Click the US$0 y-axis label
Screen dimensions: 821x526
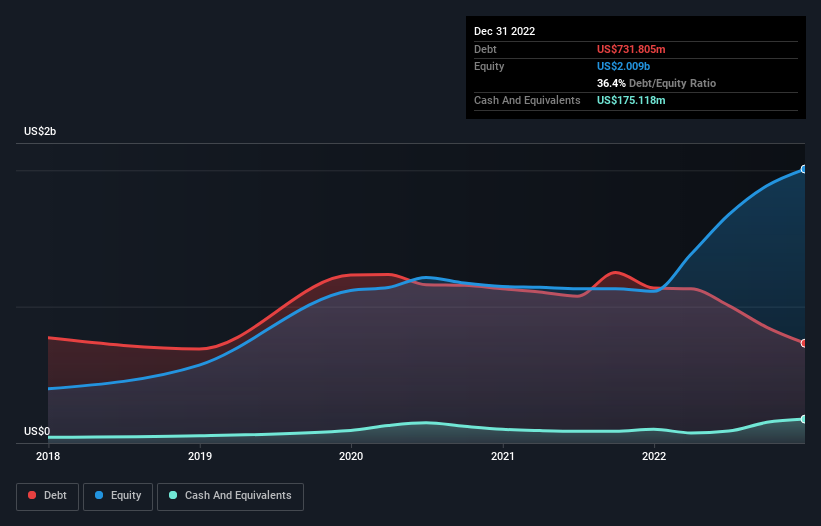pos(37,431)
